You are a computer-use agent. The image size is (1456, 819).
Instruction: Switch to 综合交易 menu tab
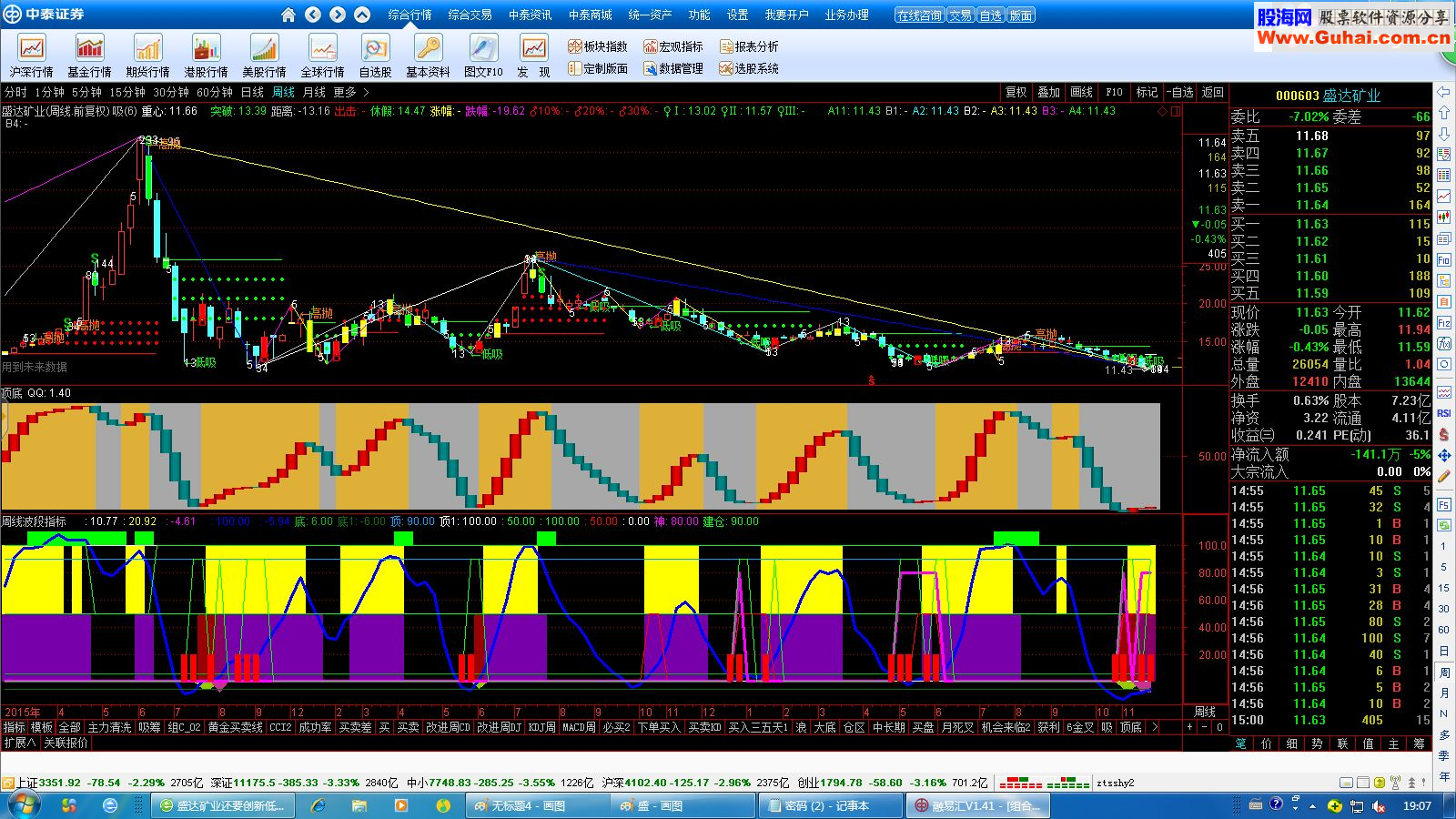pos(470,15)
